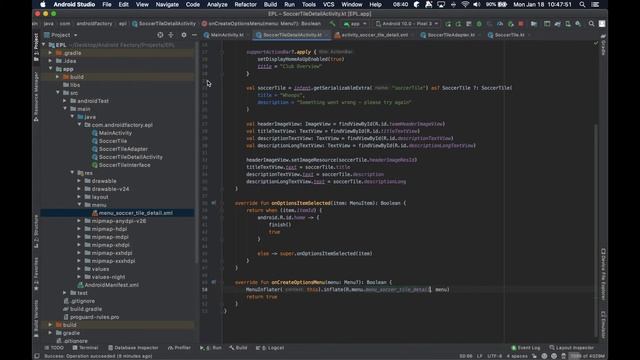Click the 4 spaces indent setting
Image resolution: width=640 pixels, height=360 pixels.
pyautogui.click(x=517, y=356)
